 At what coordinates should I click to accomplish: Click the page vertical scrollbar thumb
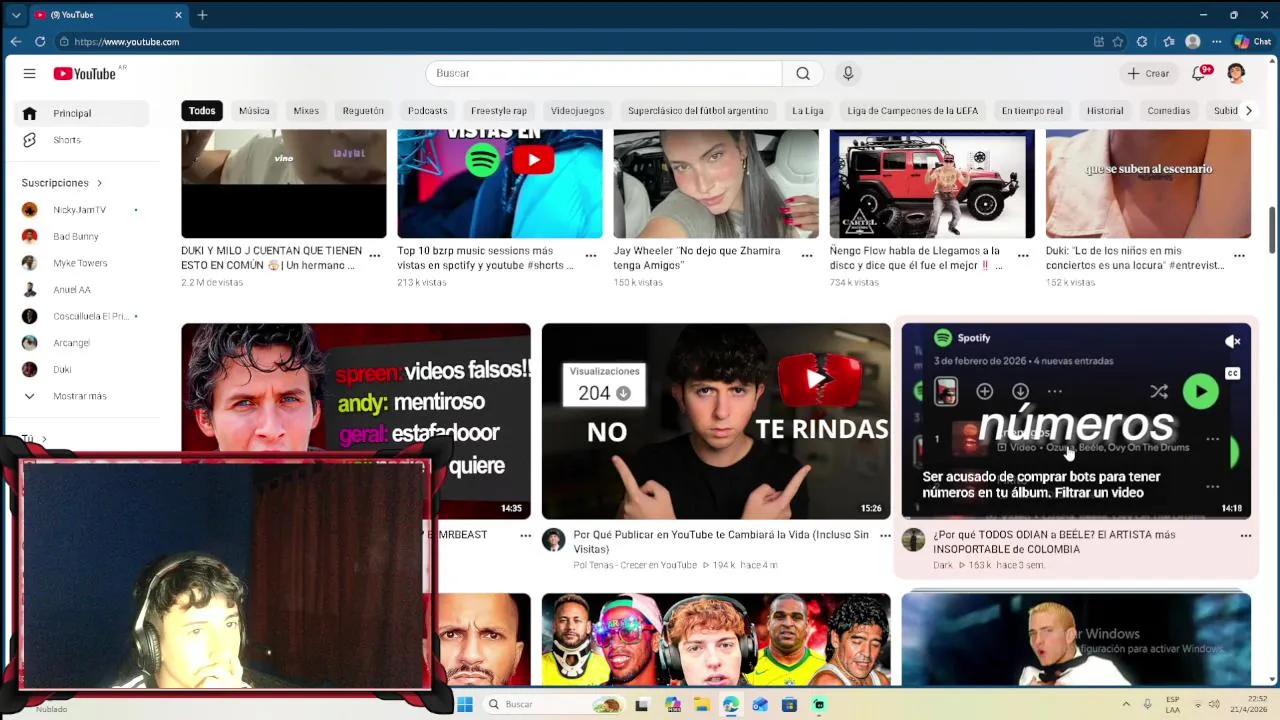[x=1272, y=230]
